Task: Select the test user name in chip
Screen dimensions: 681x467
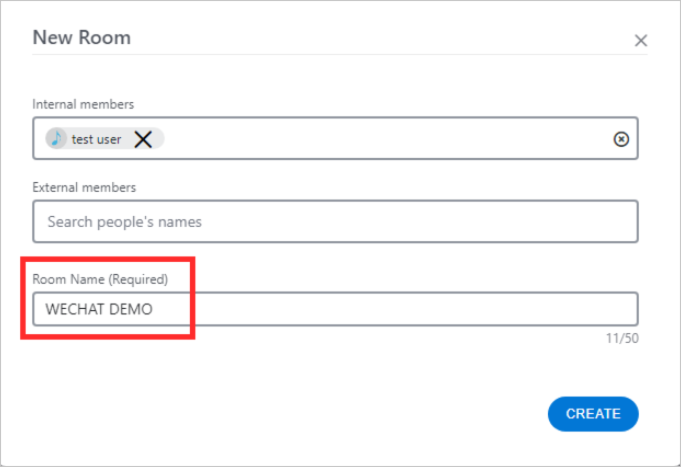Action: coord(96,139)
